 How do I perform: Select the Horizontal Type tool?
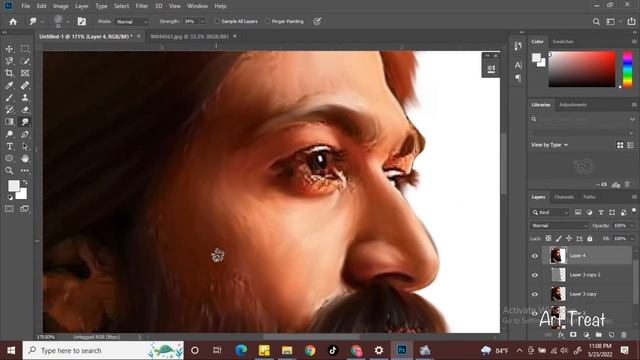coord(9,146)
